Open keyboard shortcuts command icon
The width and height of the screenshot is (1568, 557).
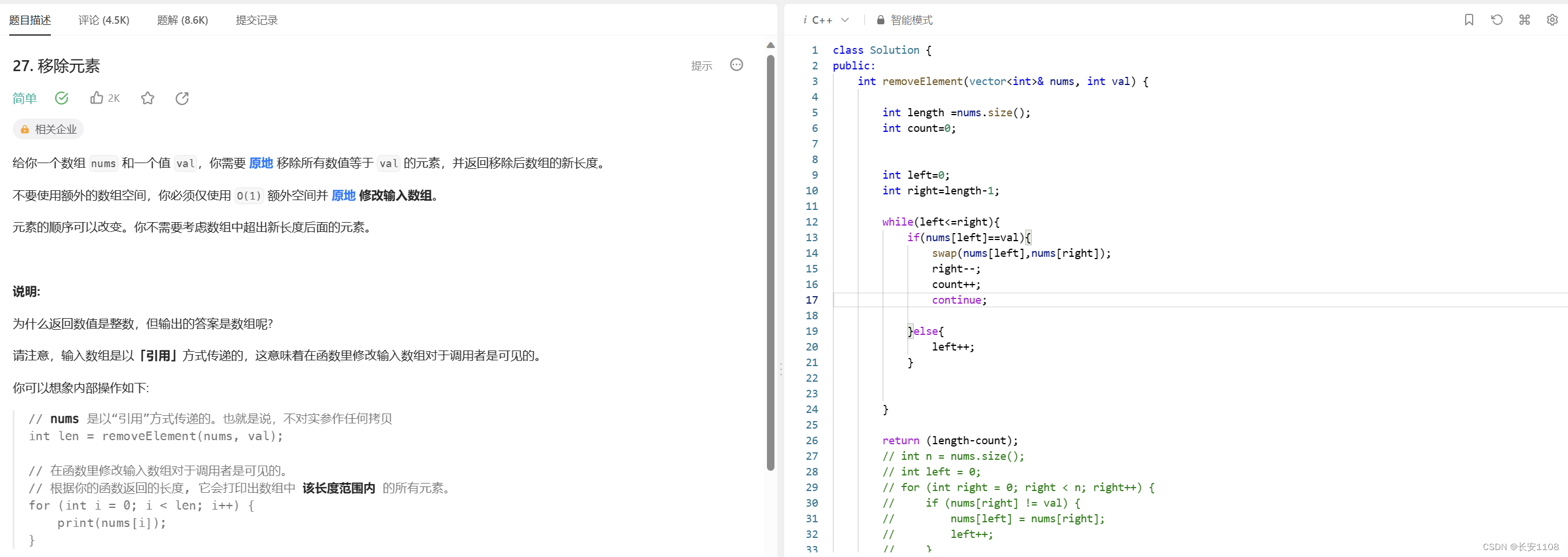point(1524,20)
